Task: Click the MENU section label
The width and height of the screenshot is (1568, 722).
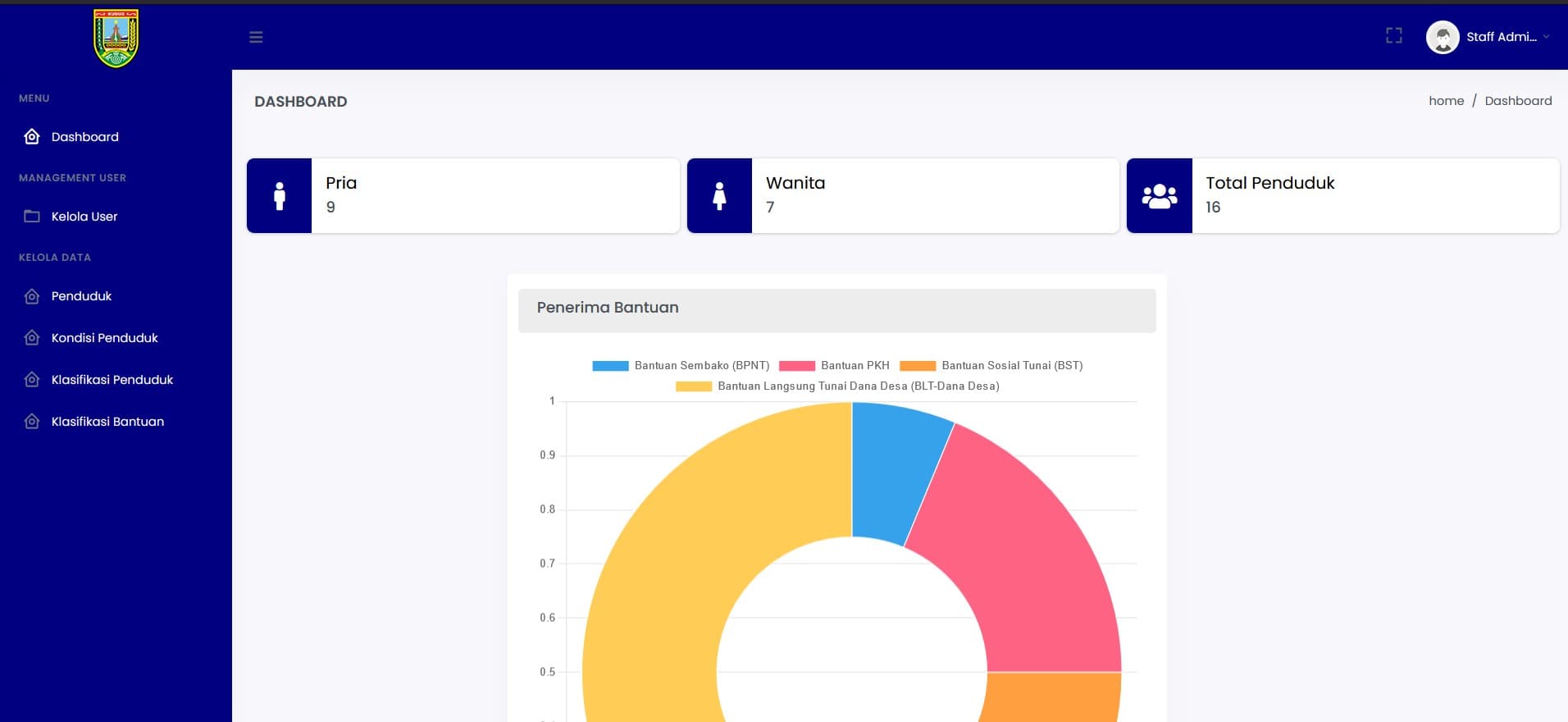Action: tap(34, 98)
